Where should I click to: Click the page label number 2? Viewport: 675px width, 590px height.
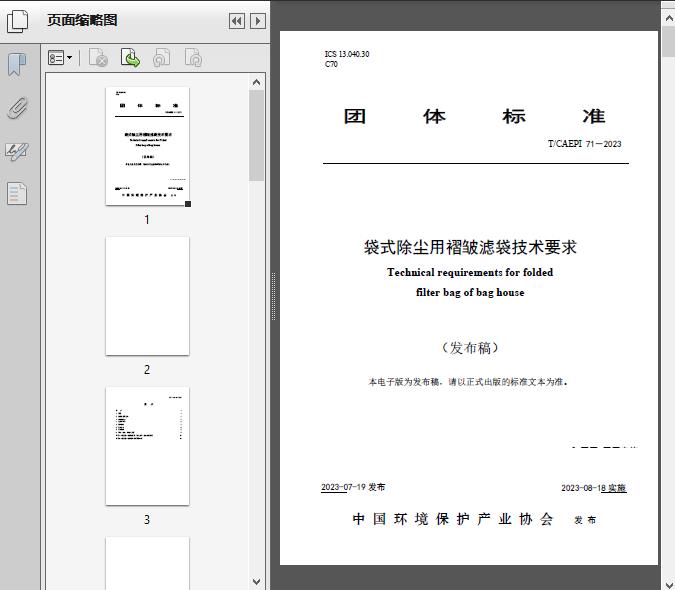coord(147,370)
